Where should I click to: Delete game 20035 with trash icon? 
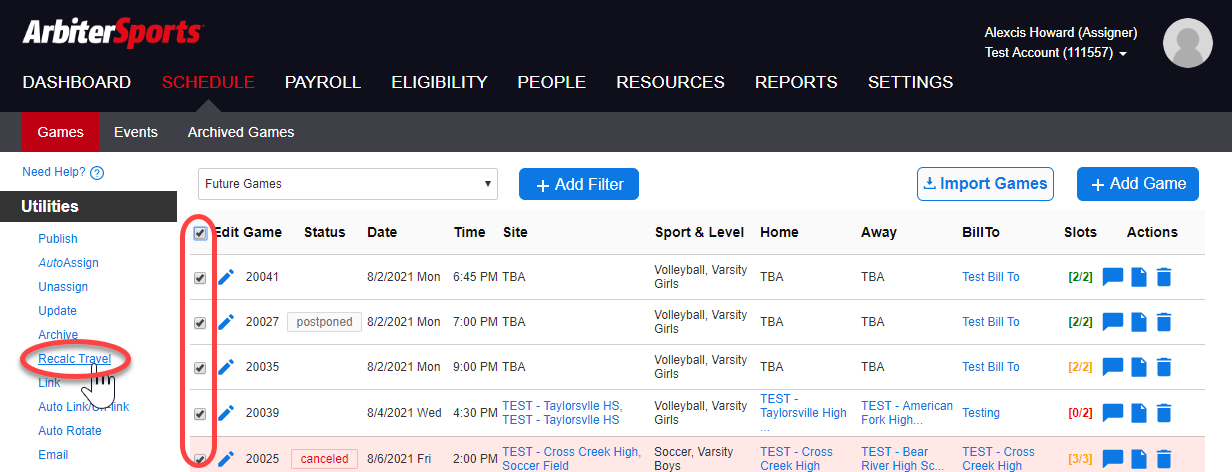pyautogui.click(x=1164, y=367)
